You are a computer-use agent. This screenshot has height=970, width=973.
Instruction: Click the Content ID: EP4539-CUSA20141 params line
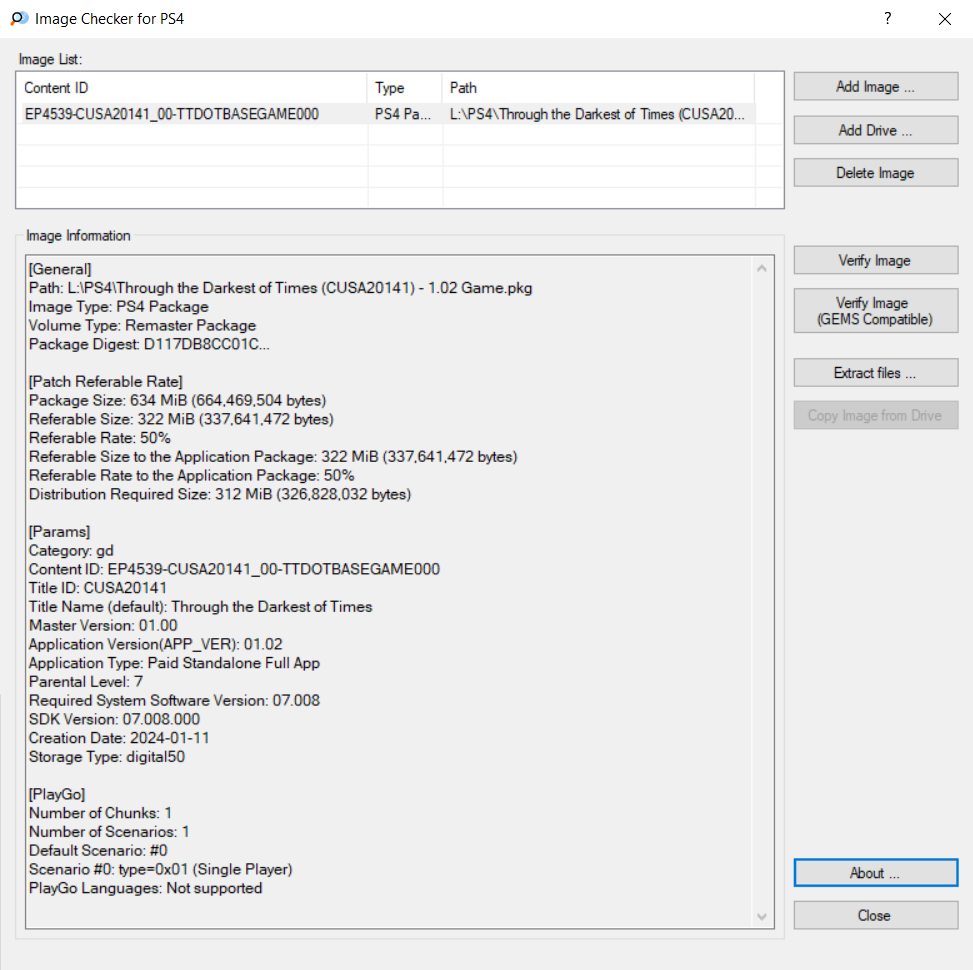pyautogui.click(x=234, y=569)
